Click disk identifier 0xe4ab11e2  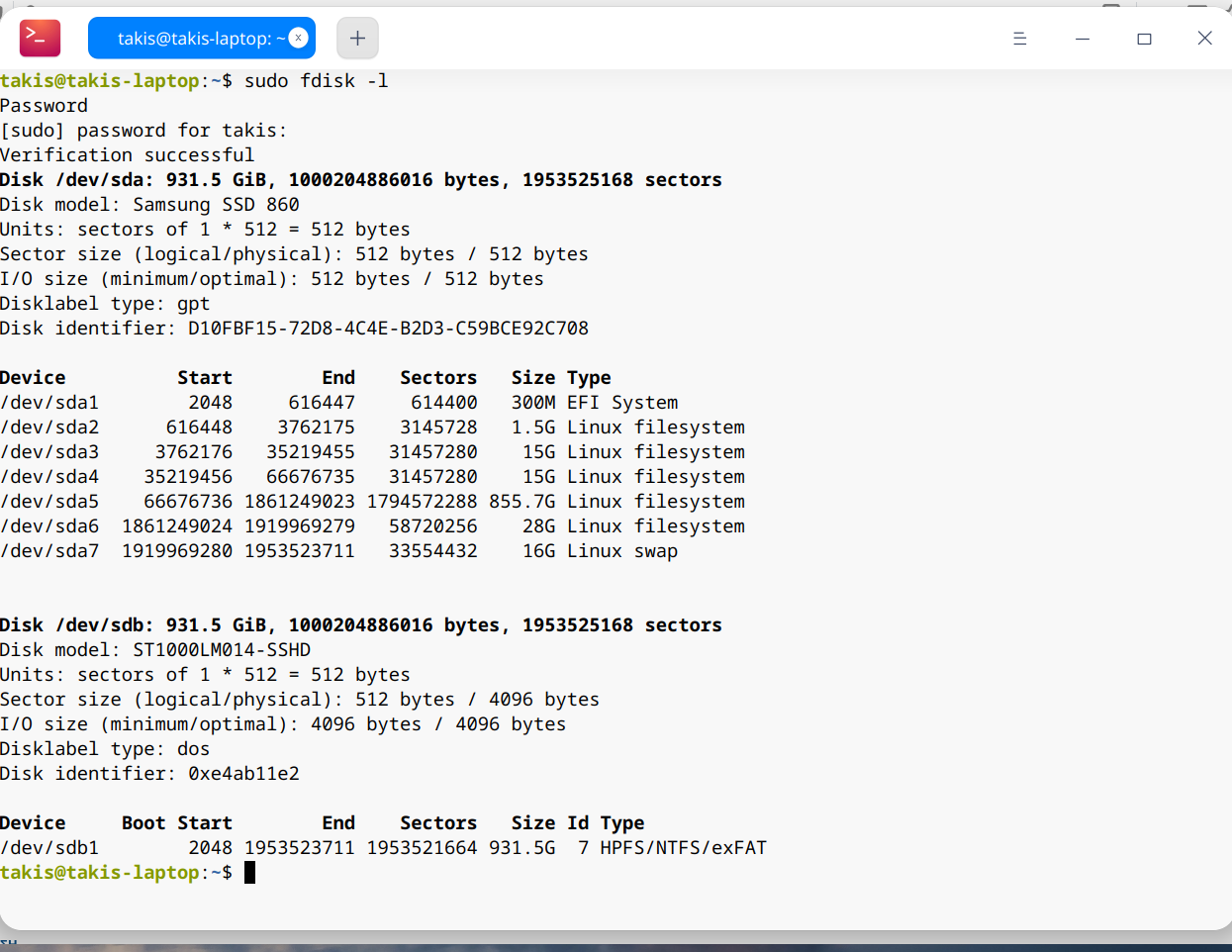[244, 773]
